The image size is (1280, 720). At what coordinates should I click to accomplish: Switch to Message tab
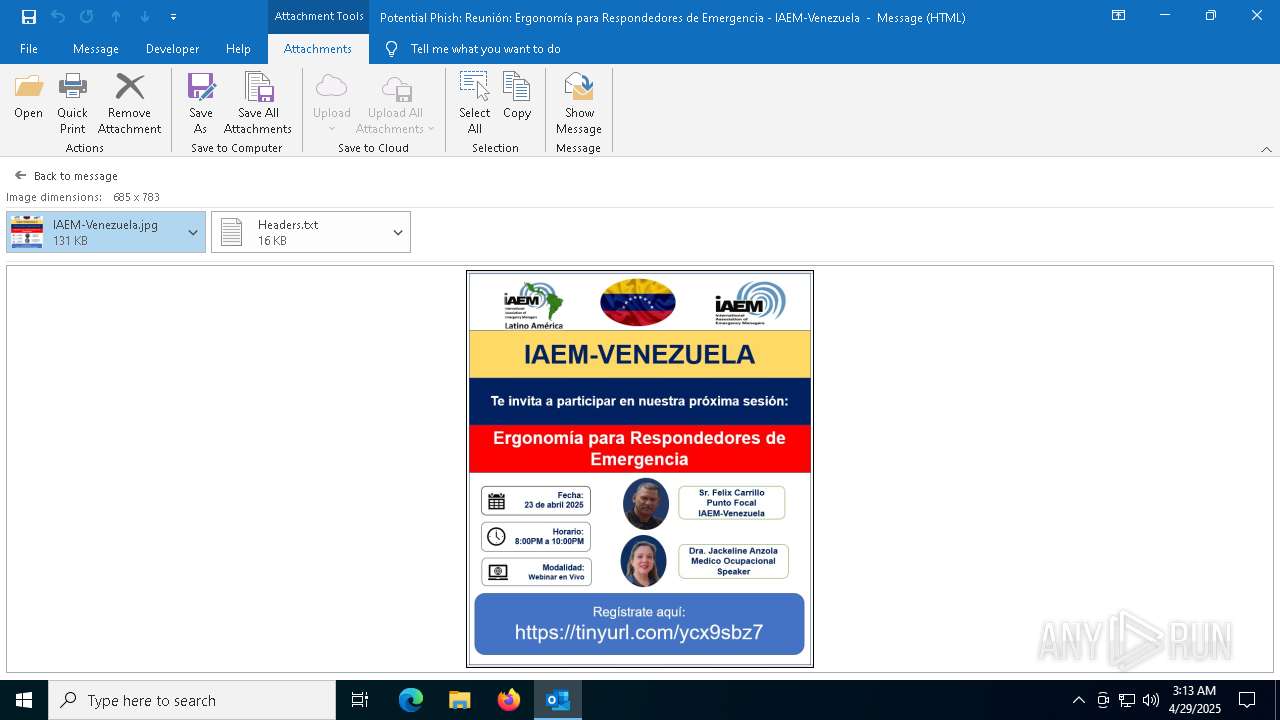(x=96, y=49)
